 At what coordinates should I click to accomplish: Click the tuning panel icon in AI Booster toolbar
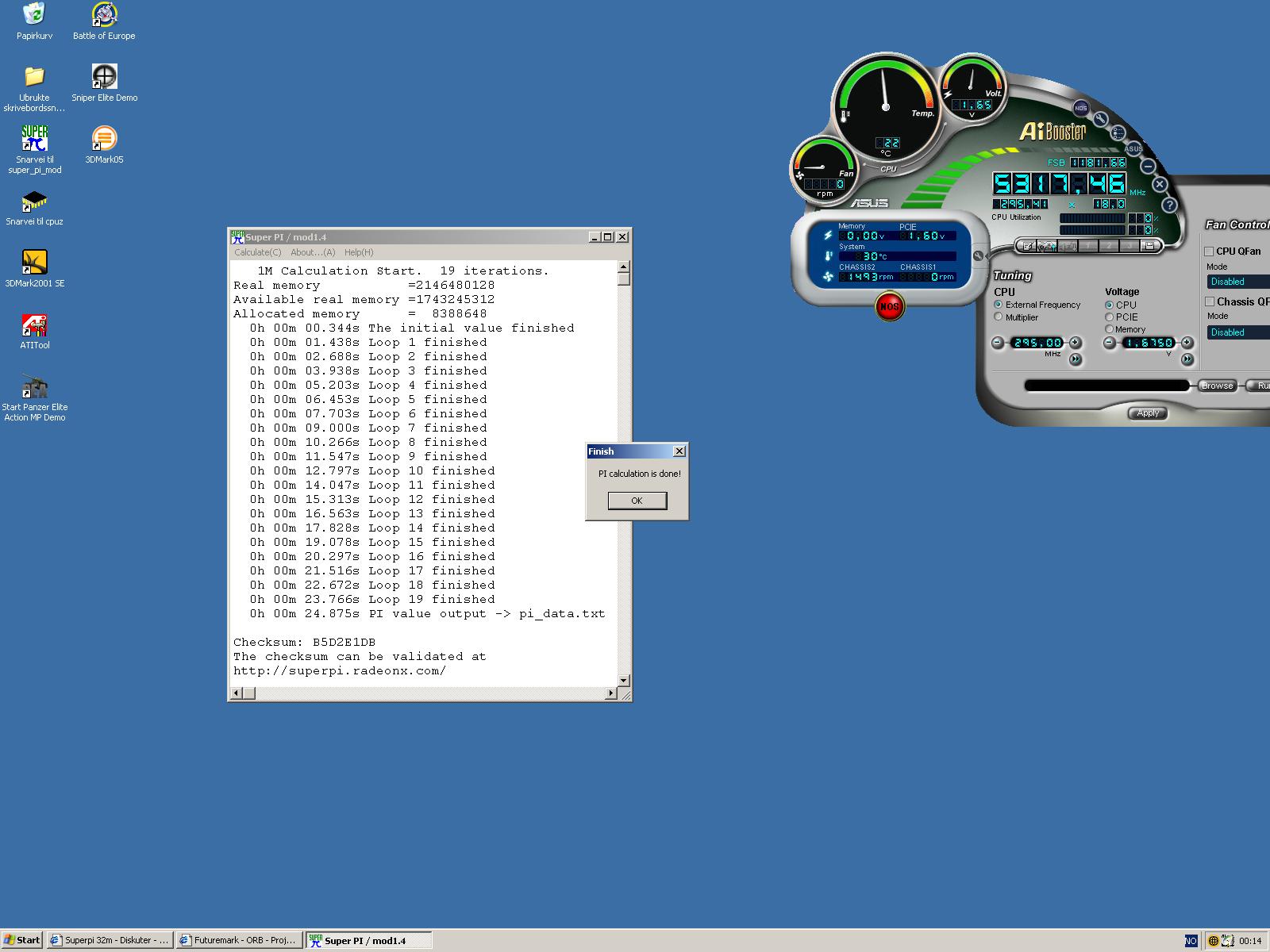(1047, 247)
